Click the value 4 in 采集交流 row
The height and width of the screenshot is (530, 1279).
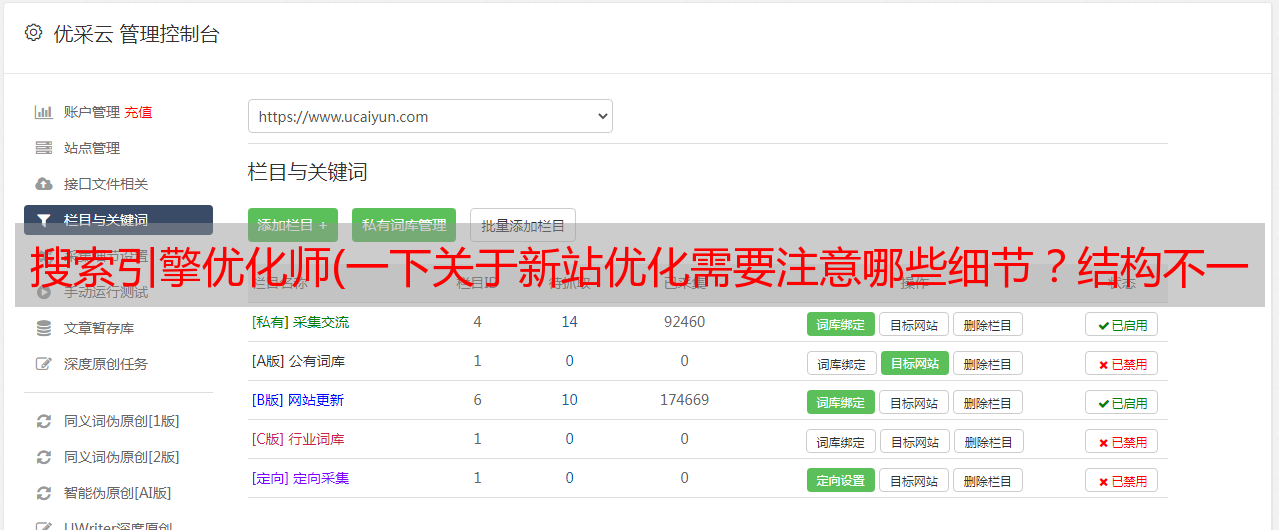click(478, 322)
